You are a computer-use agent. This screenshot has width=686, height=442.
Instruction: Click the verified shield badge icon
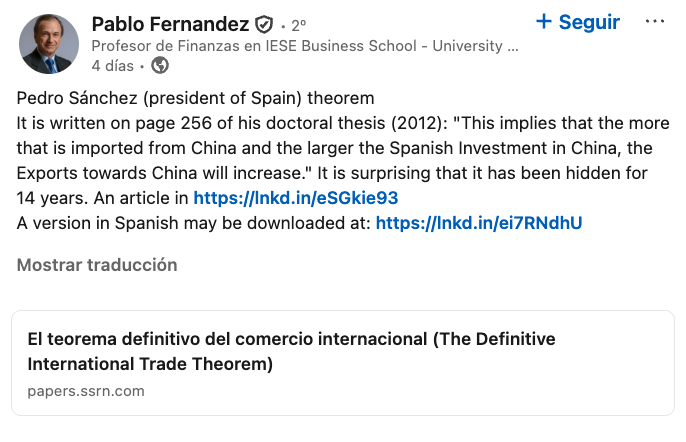coord(264,24)
